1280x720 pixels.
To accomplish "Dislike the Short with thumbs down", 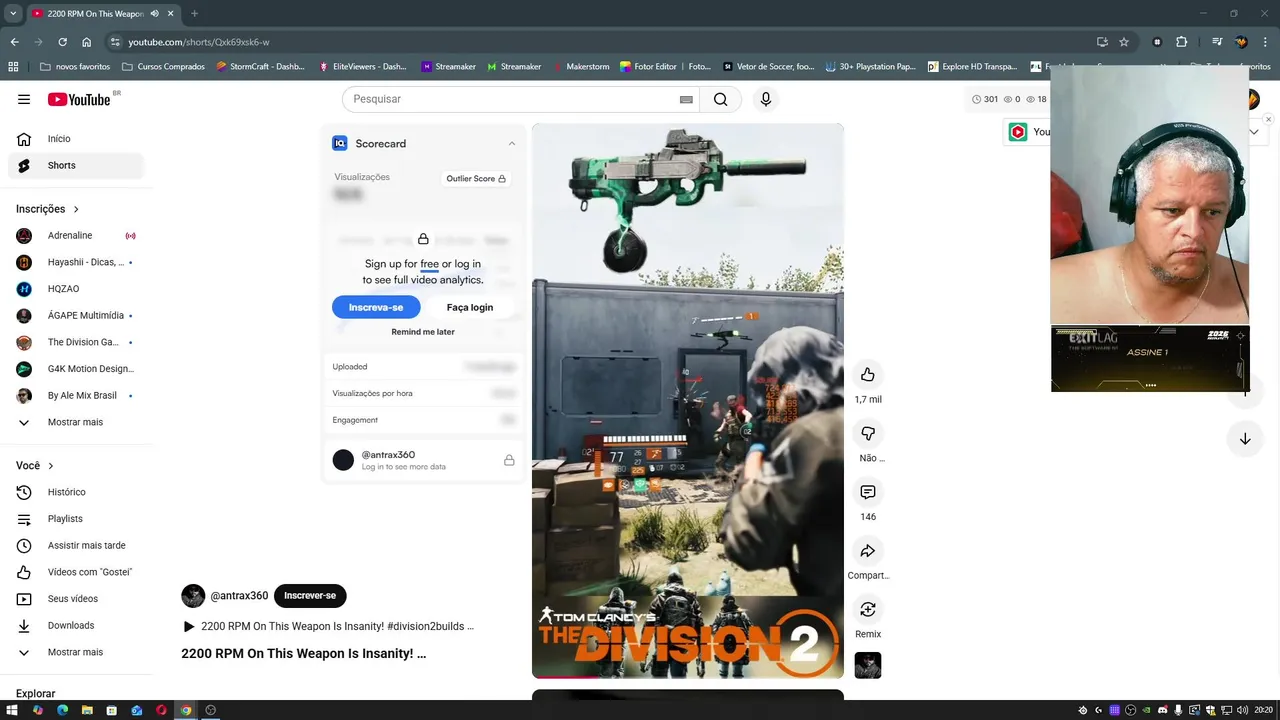I will (868, 433).
